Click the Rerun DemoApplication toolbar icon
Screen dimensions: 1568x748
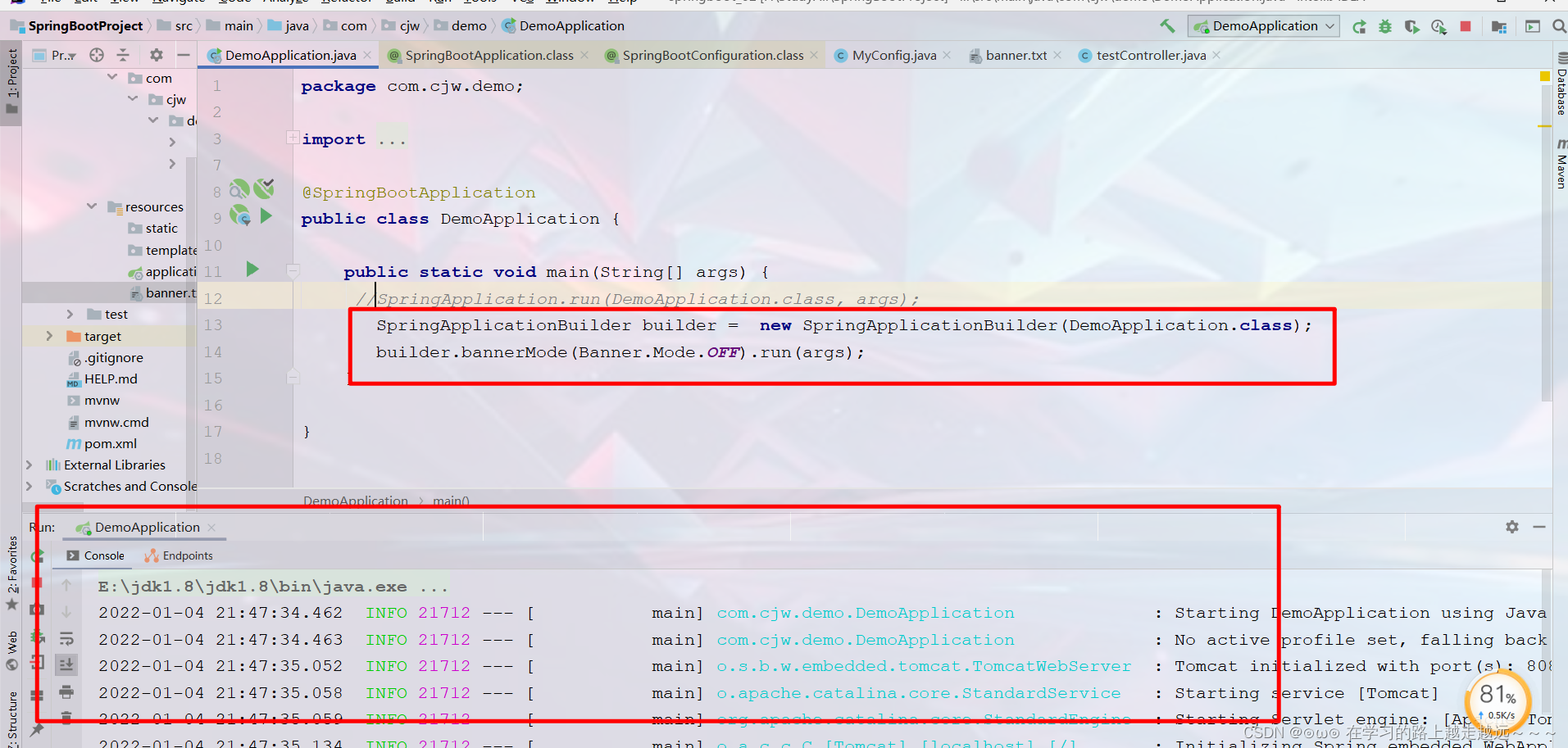pos(1359,26)
